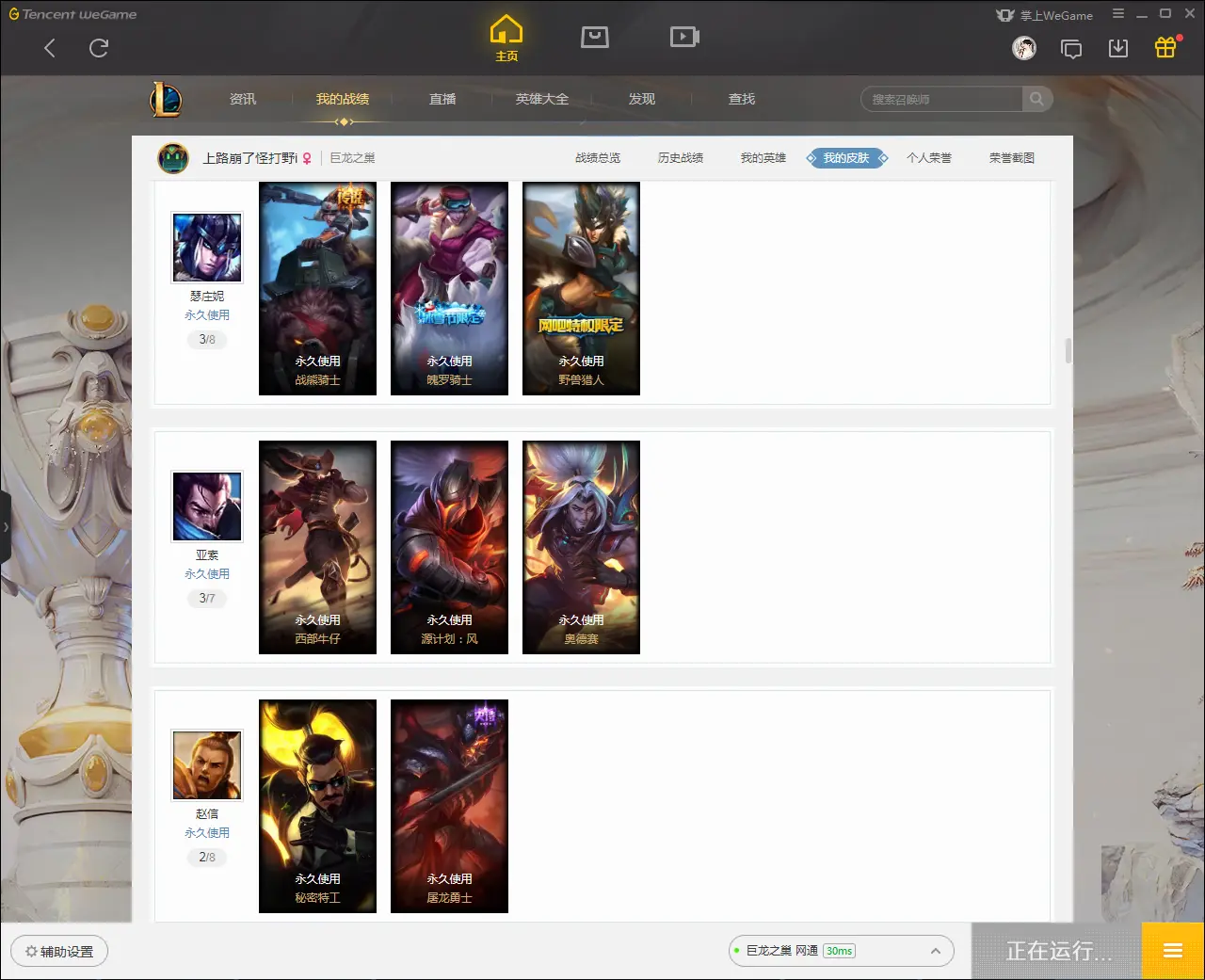Open the user avatar in top right
Screen dimensions: 1205x980
[x=1024, y=48]
